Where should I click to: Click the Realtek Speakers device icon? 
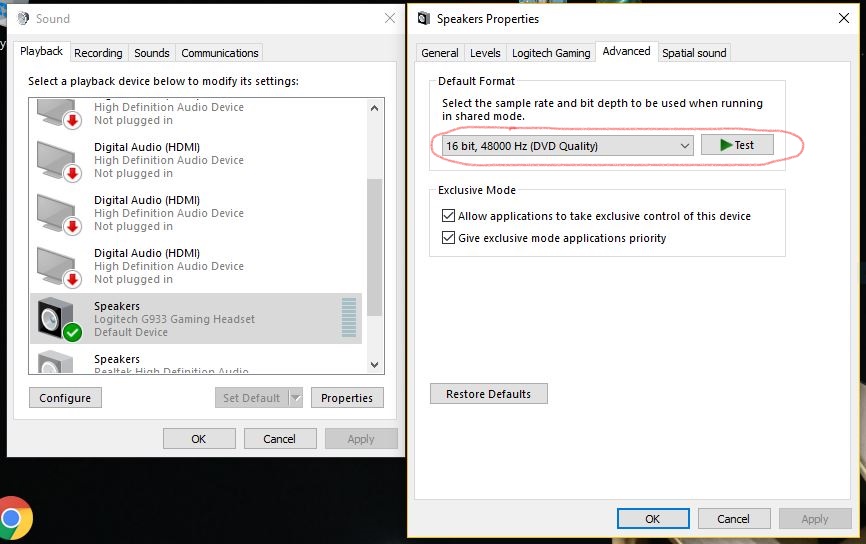(x=56, y=361)
